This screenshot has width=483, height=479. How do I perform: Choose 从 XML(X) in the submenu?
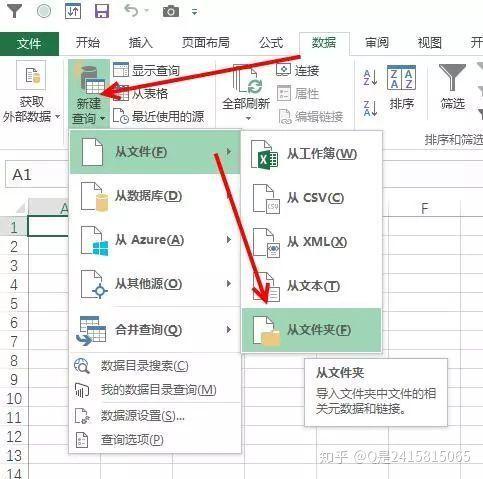click(311, 242)
